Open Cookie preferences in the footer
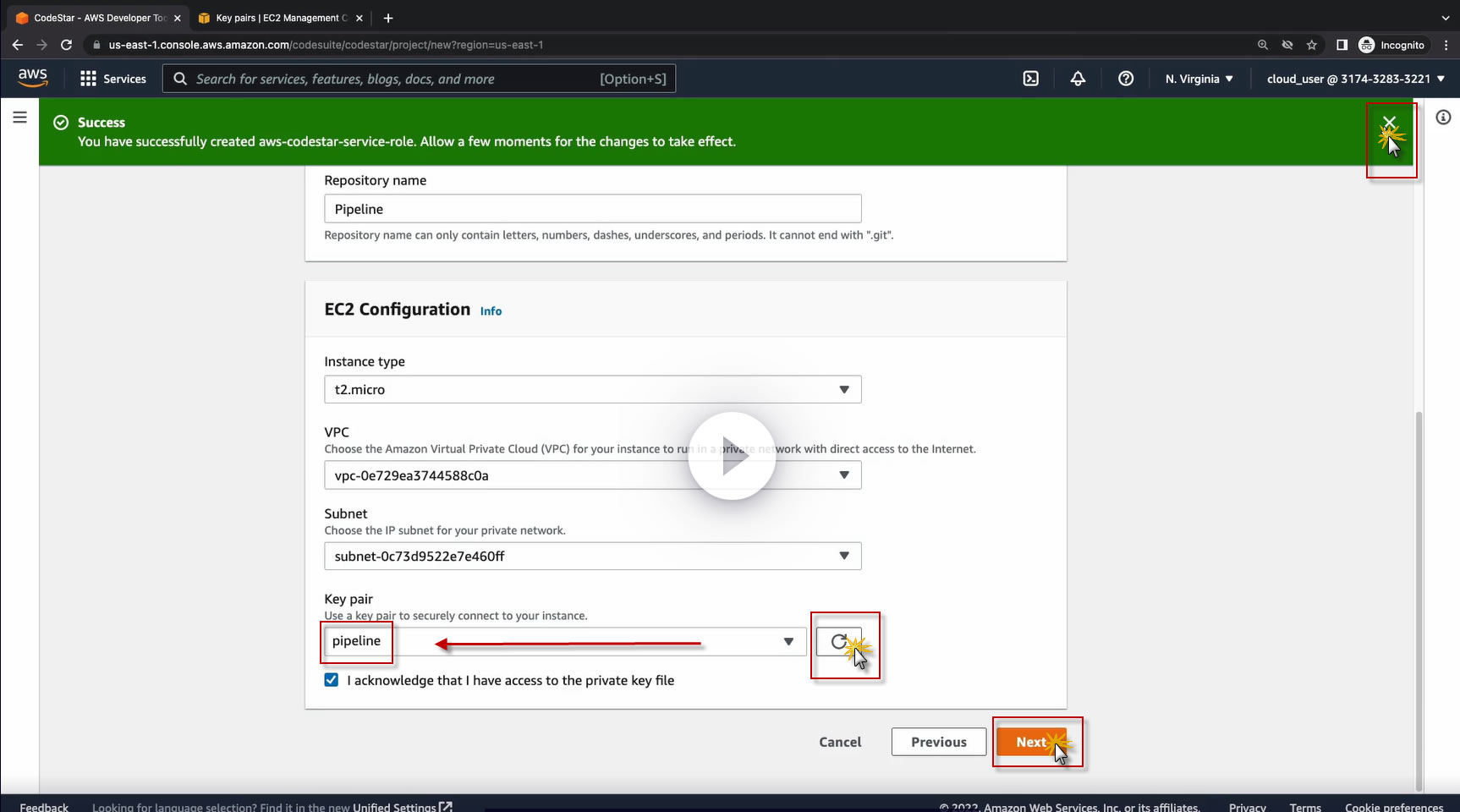The height and width of the screenshot is (812, 1460). (1394, 807)
